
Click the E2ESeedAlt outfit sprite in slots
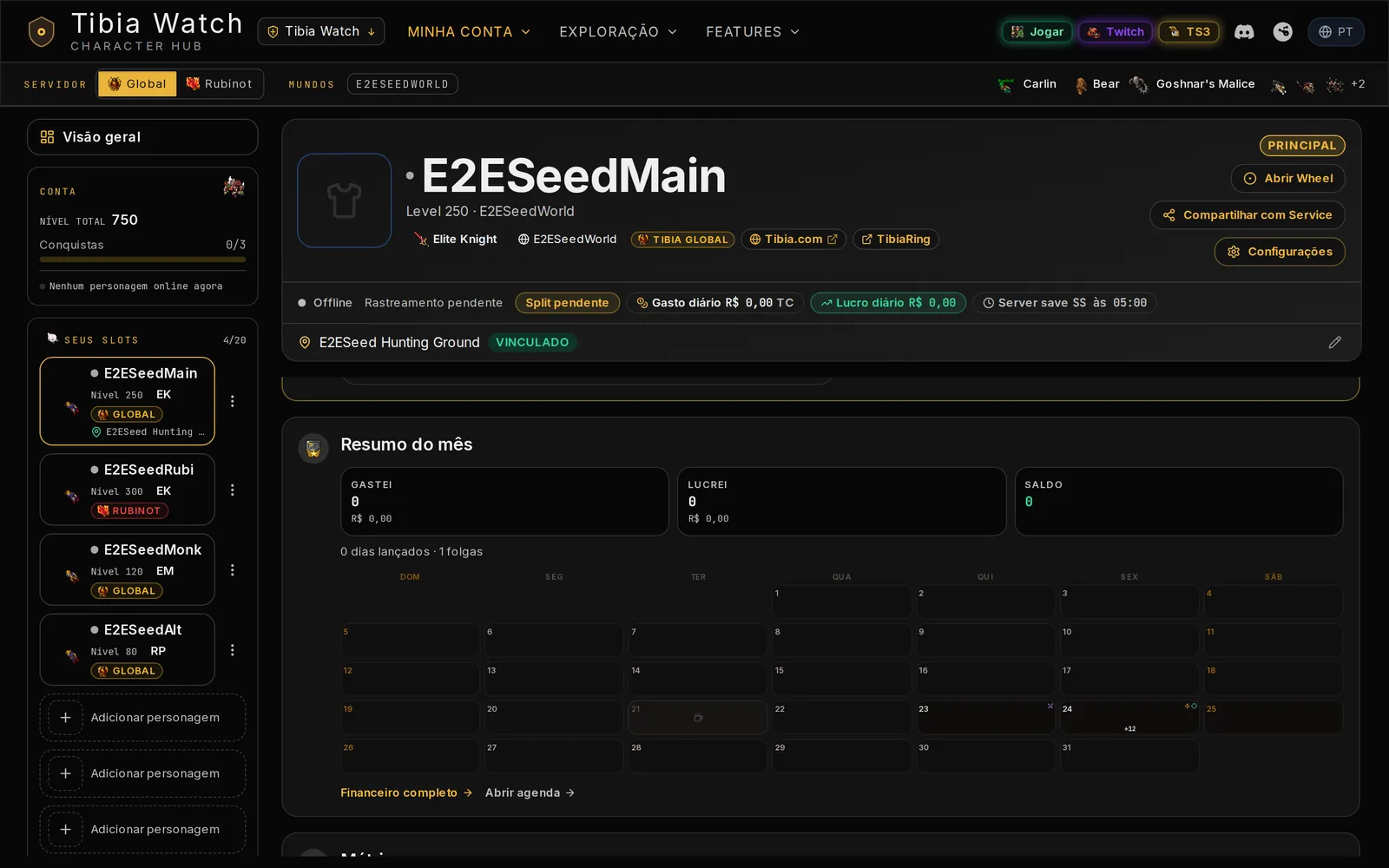(x=72, y=655)
